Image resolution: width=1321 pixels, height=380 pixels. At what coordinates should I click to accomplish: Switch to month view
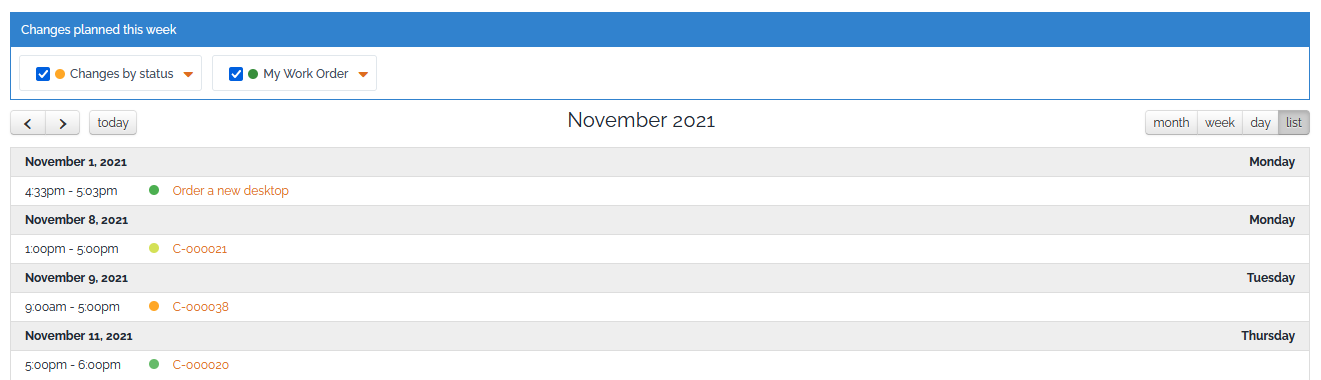click(1171, 123)
